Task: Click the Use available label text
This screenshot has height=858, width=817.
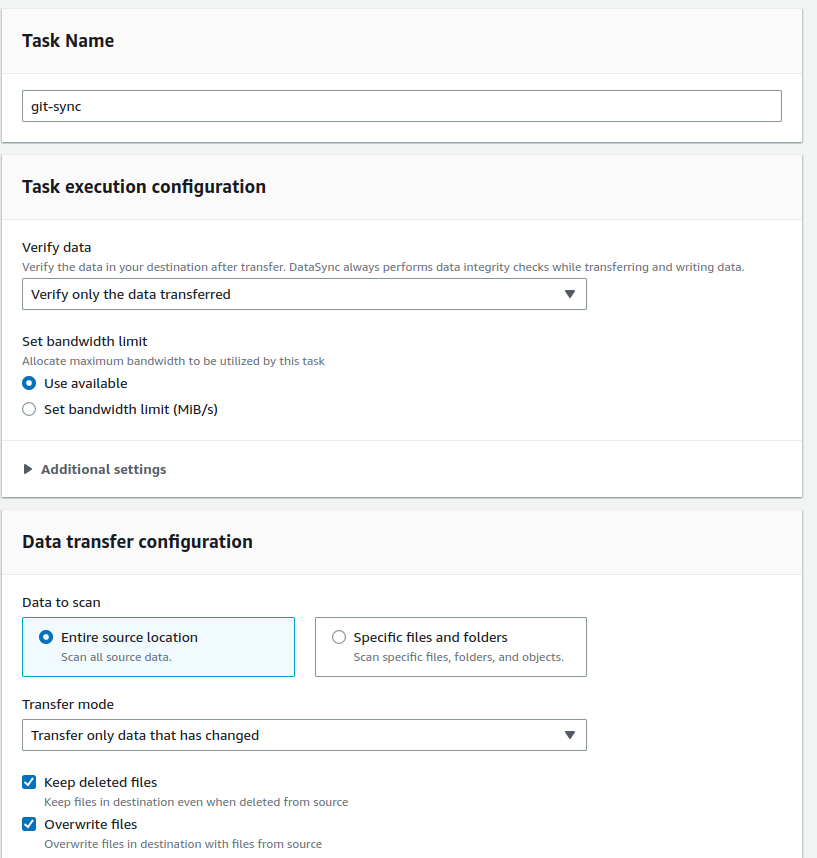Action: [85, 383]
